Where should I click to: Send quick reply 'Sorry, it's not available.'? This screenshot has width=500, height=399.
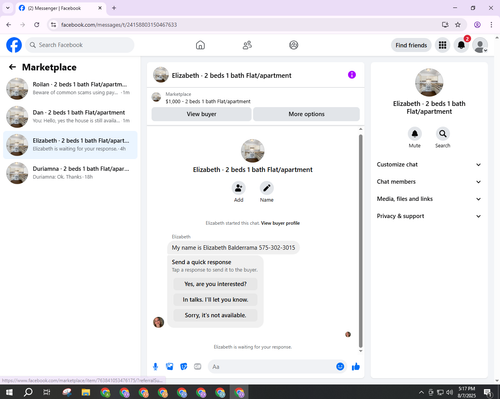pyautogui.click(x=215, y=315)
